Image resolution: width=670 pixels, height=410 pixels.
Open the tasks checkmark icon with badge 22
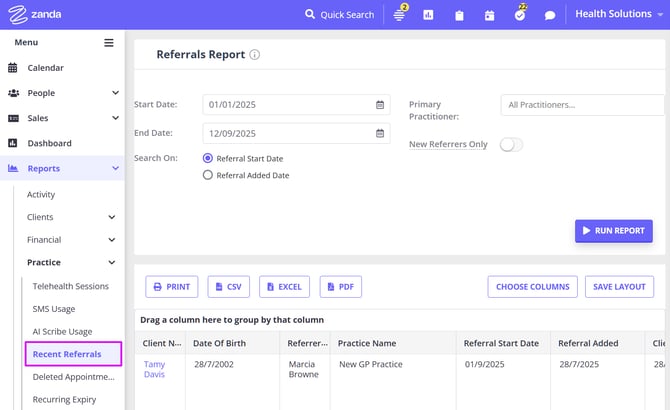tap(519, 15)
